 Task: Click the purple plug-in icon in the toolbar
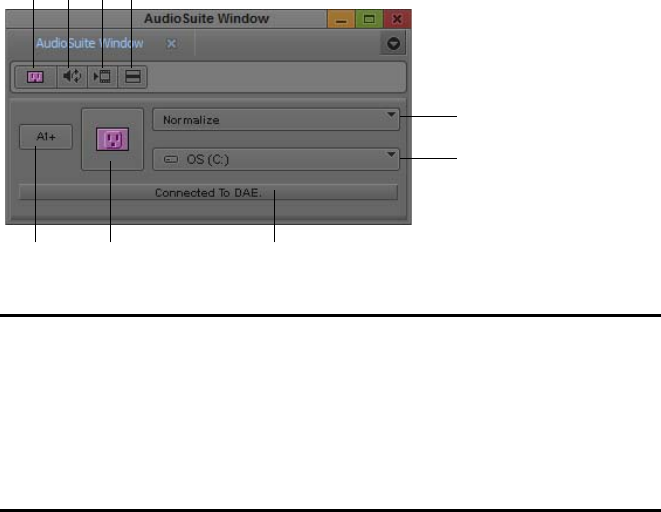(x=35, y=77)
